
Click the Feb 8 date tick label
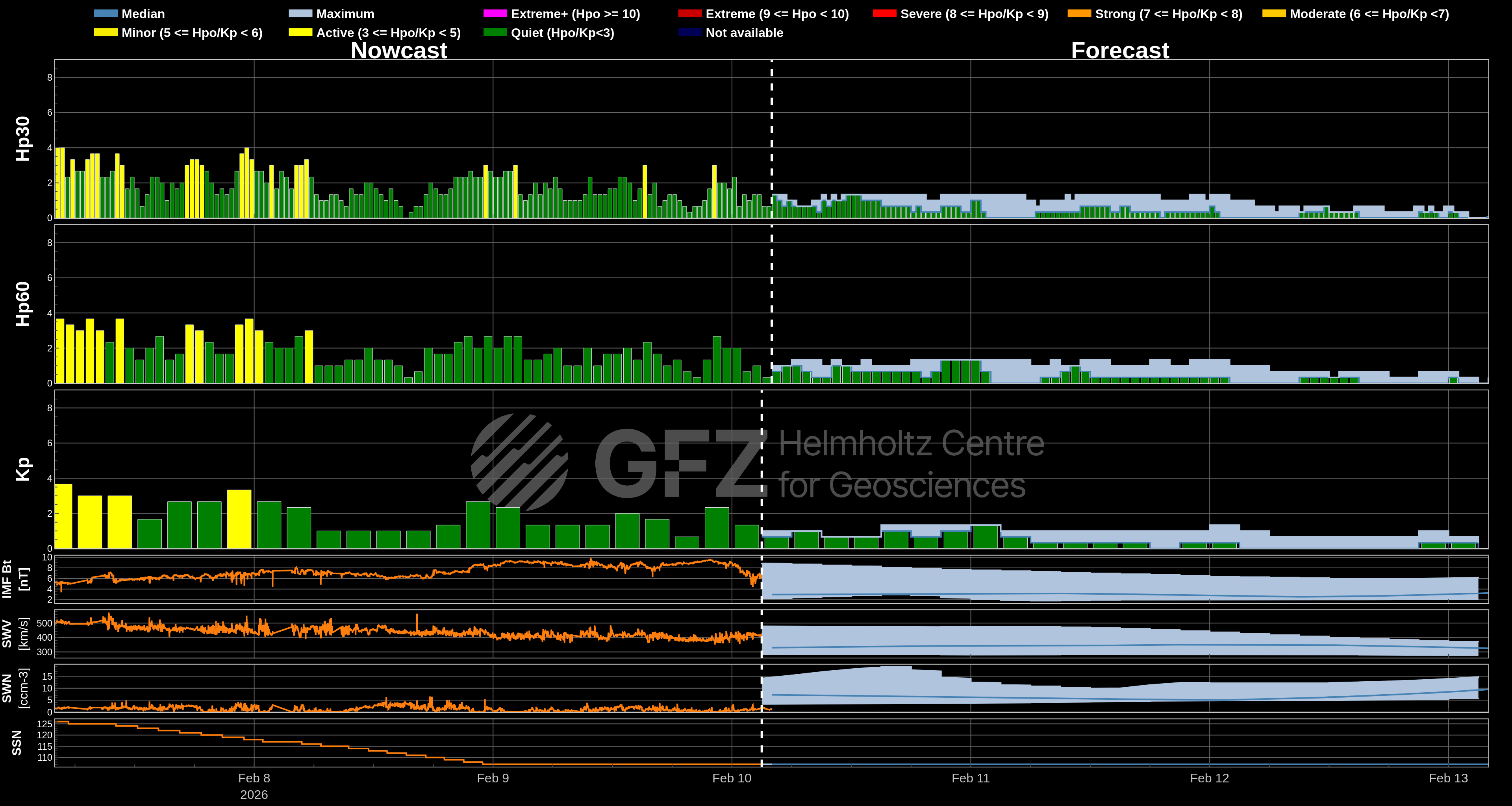click(254, 778)
